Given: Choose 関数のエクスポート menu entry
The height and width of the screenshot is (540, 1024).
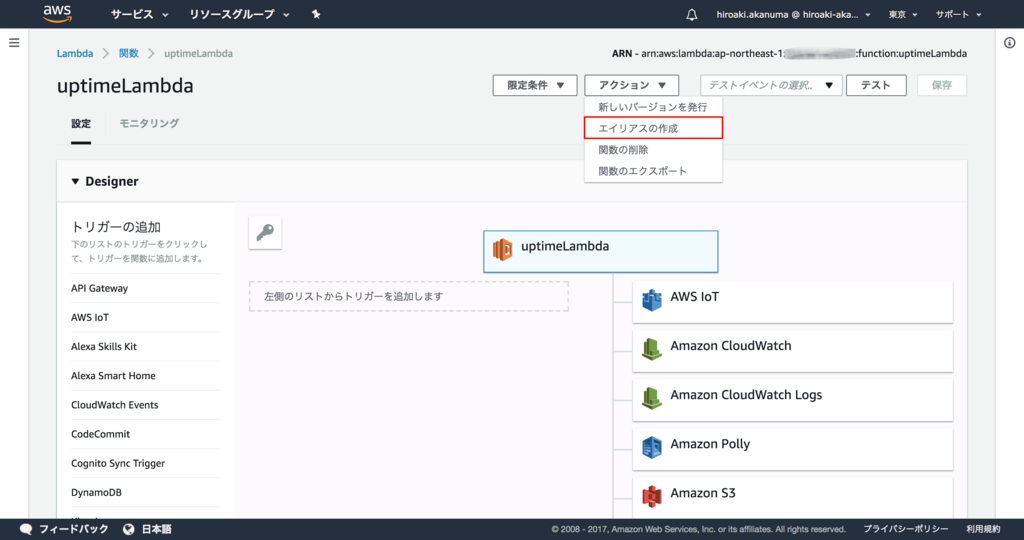Looking at the screenshot, I should click(653, 171).
